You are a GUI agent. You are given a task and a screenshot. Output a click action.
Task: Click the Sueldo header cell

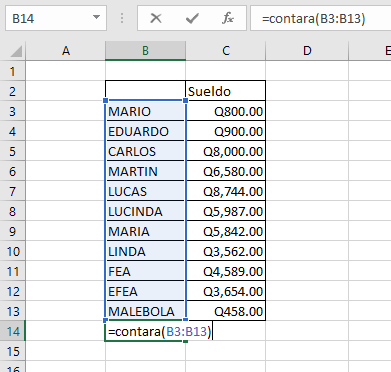click(x=226, y=91)
